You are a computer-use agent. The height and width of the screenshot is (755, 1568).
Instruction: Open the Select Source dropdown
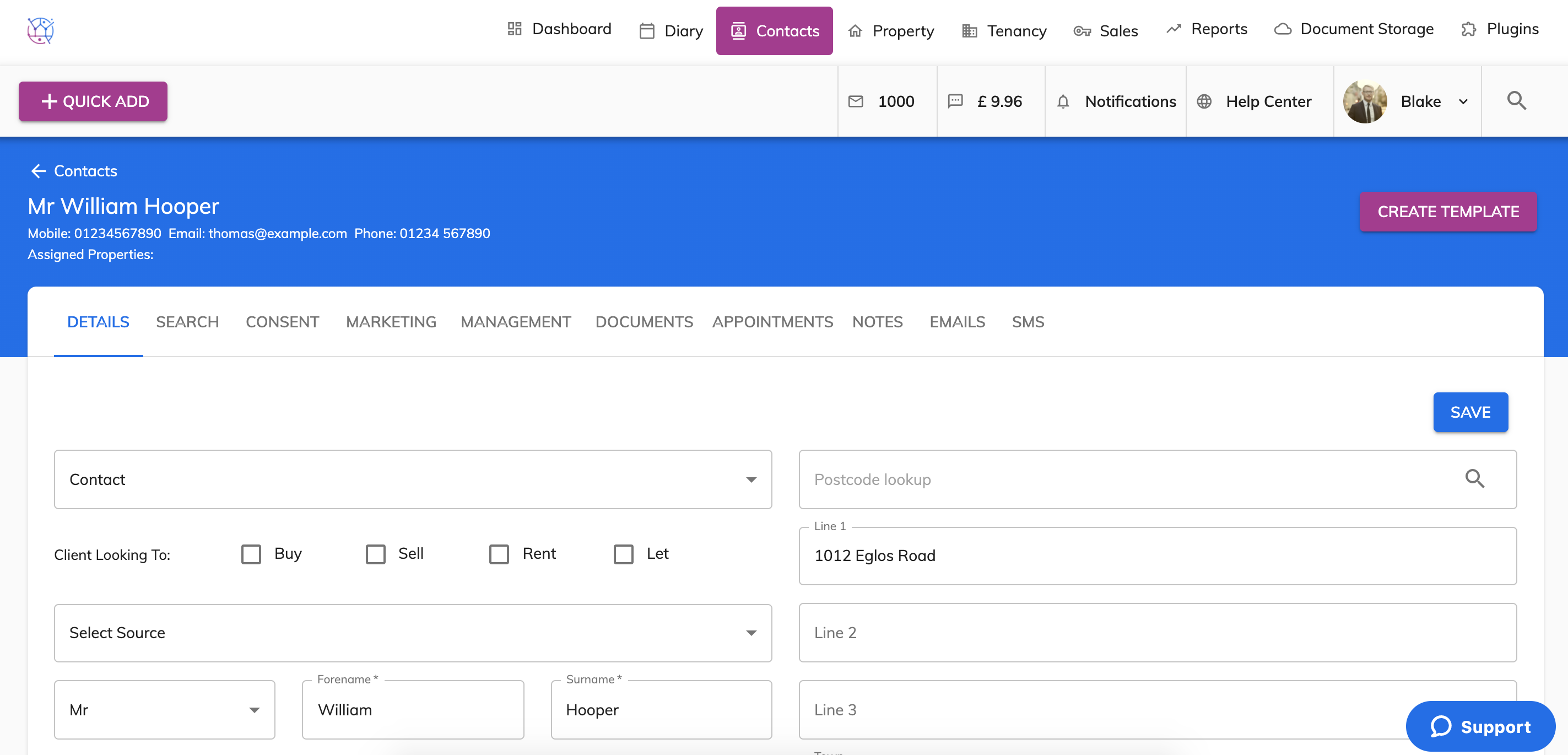750,633
